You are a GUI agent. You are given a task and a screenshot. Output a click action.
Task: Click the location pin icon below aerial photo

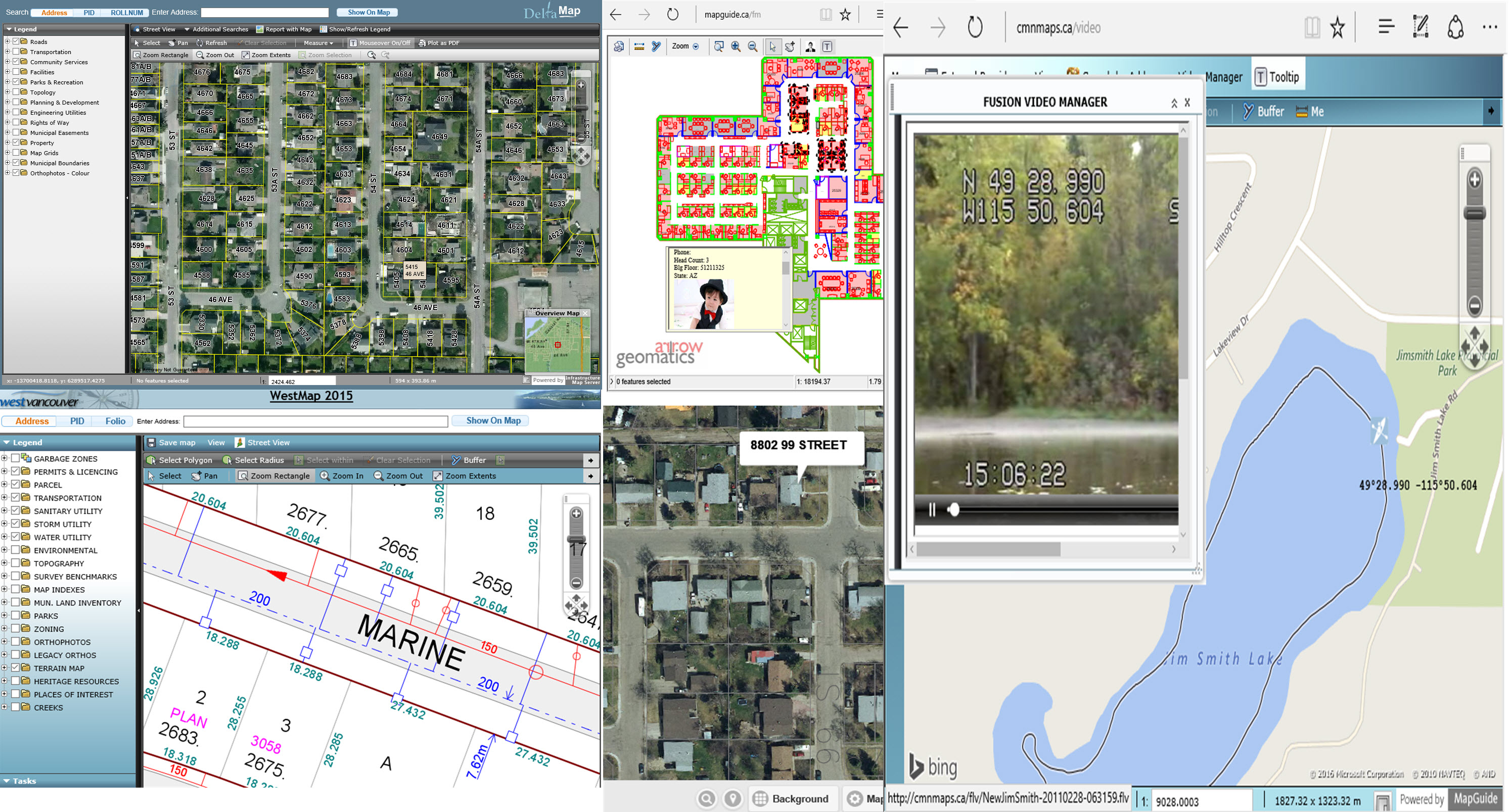tap(733, 798)
